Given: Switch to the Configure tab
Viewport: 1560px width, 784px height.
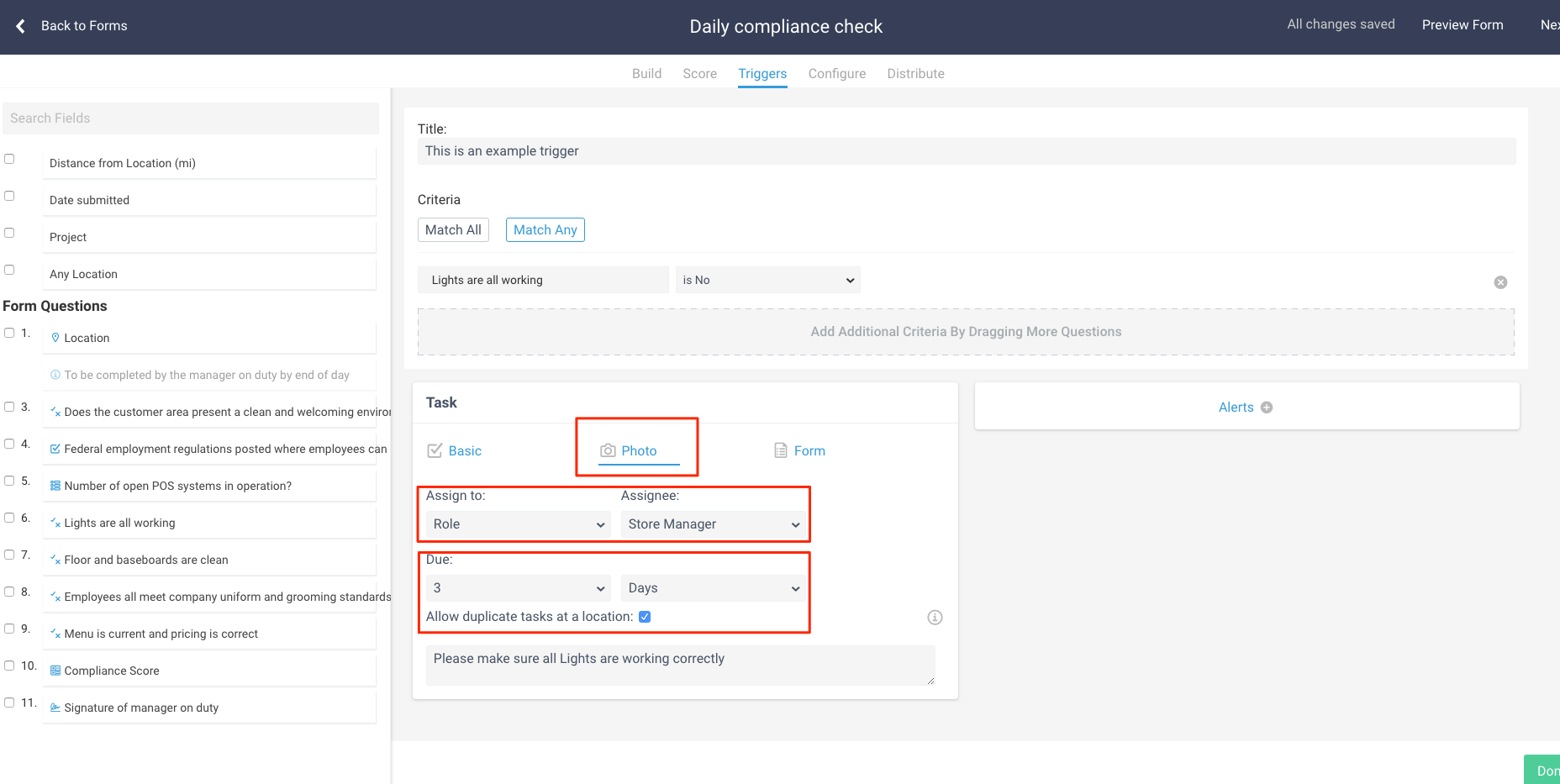Looking at the screenshot, I should click(837, 73).
